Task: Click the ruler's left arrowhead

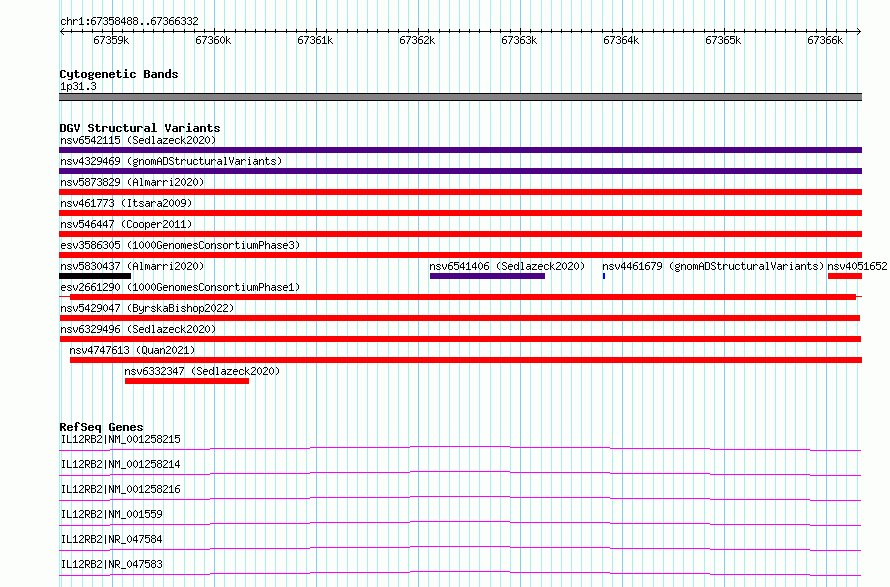Action: 62,32
